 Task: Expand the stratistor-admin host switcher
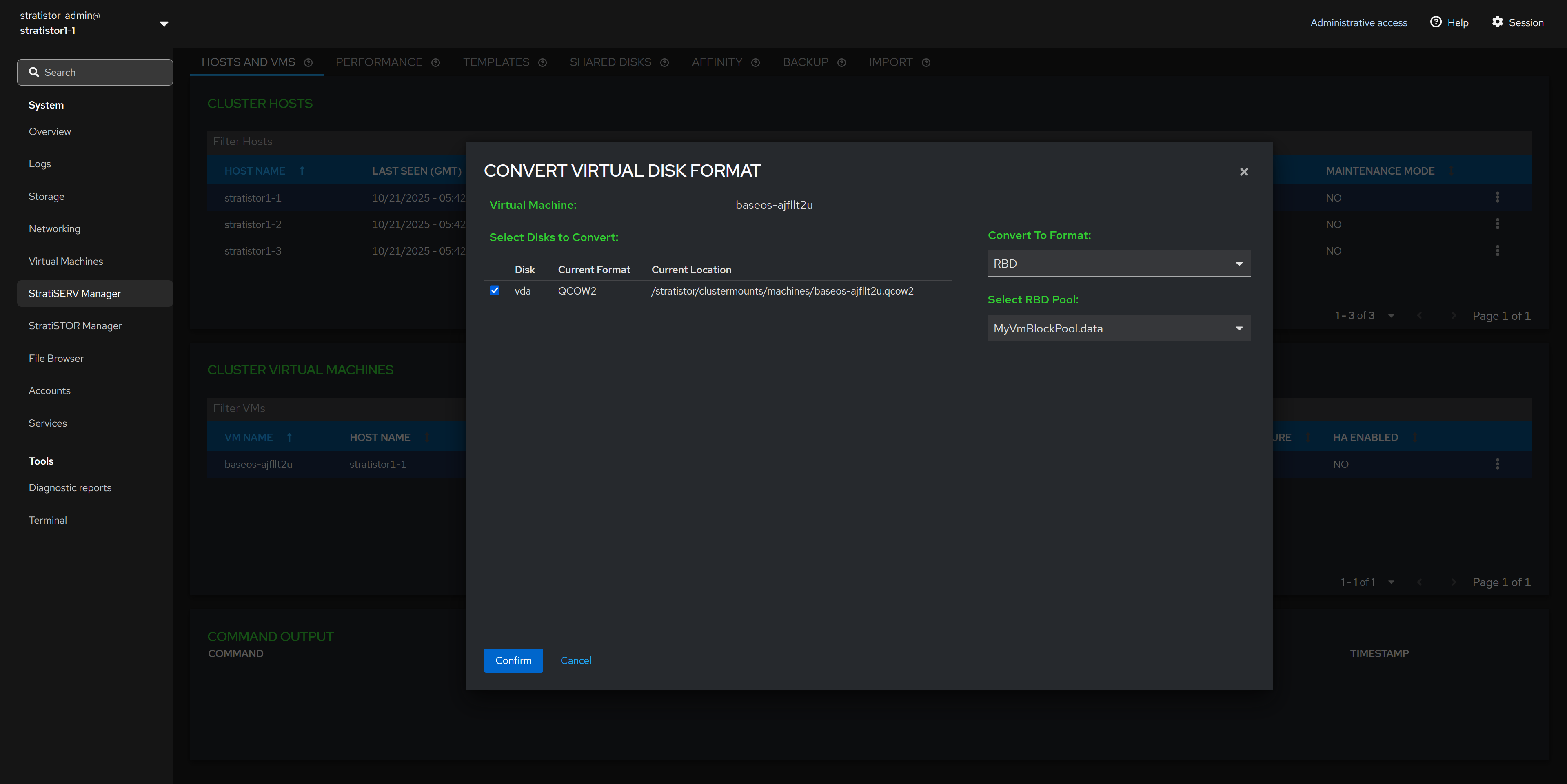pos(164,24)
